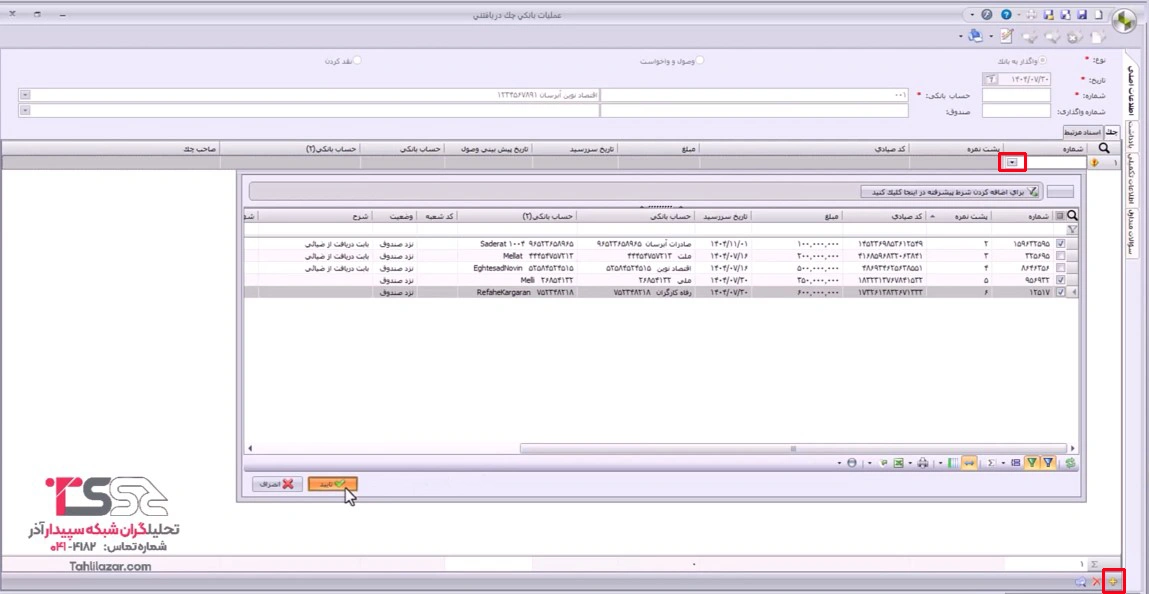Select the 'واگذار به بانک' radio option
The width and height of the screenshot is (1149, 594).
tap(1043, 61)
